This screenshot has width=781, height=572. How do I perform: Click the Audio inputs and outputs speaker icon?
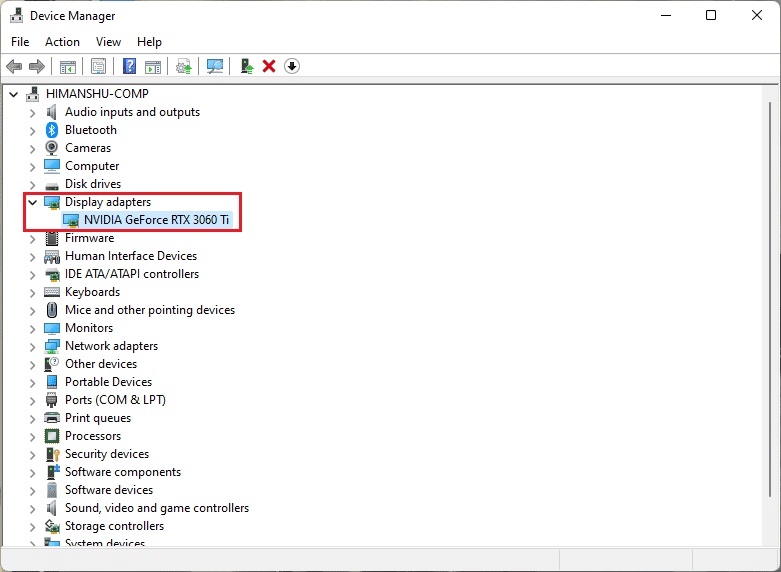coord(51,112)
